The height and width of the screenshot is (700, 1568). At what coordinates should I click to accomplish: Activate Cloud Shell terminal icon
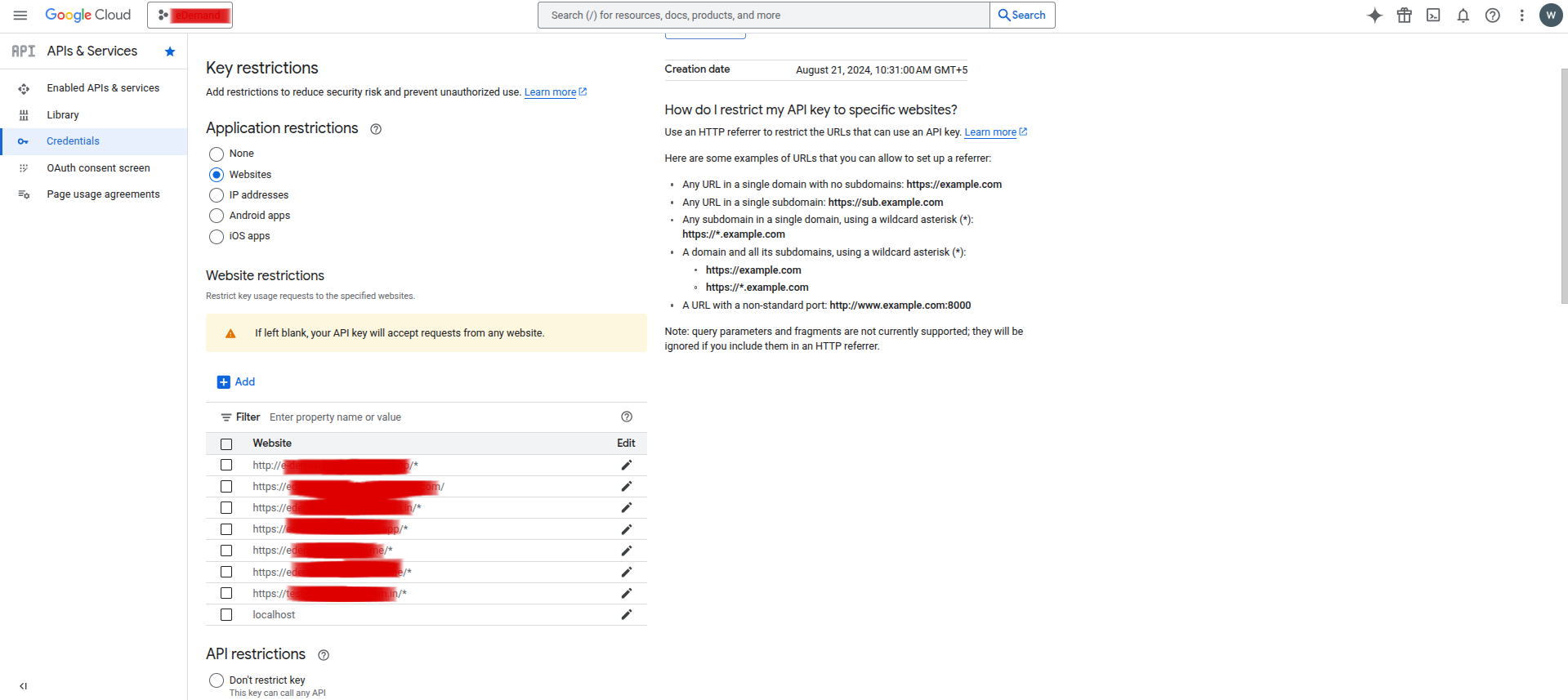click(1433, 16)
